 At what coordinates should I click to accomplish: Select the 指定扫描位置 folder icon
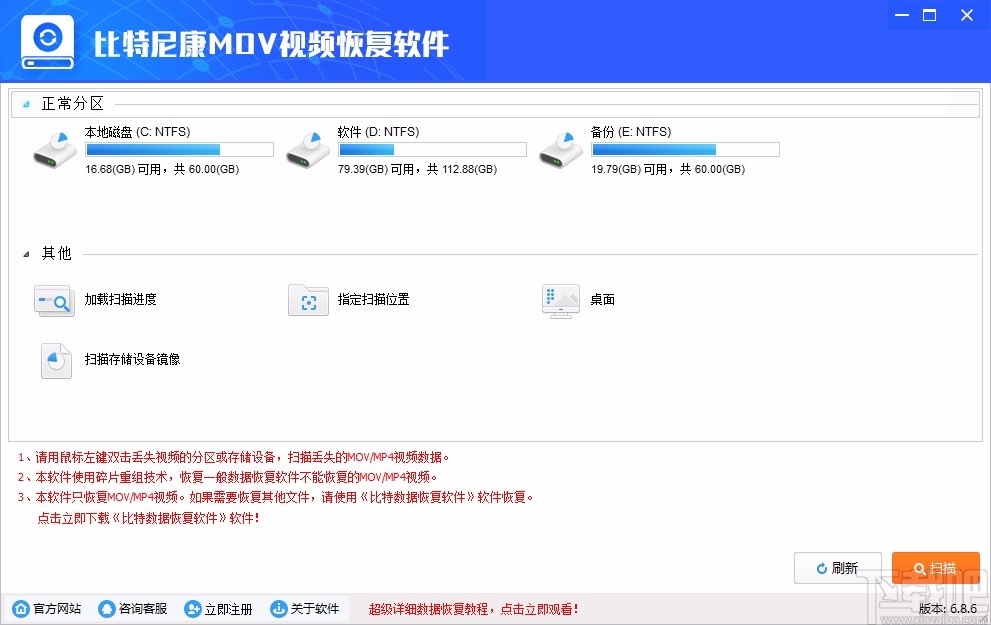pyautogui.click(x=308, y=300)
